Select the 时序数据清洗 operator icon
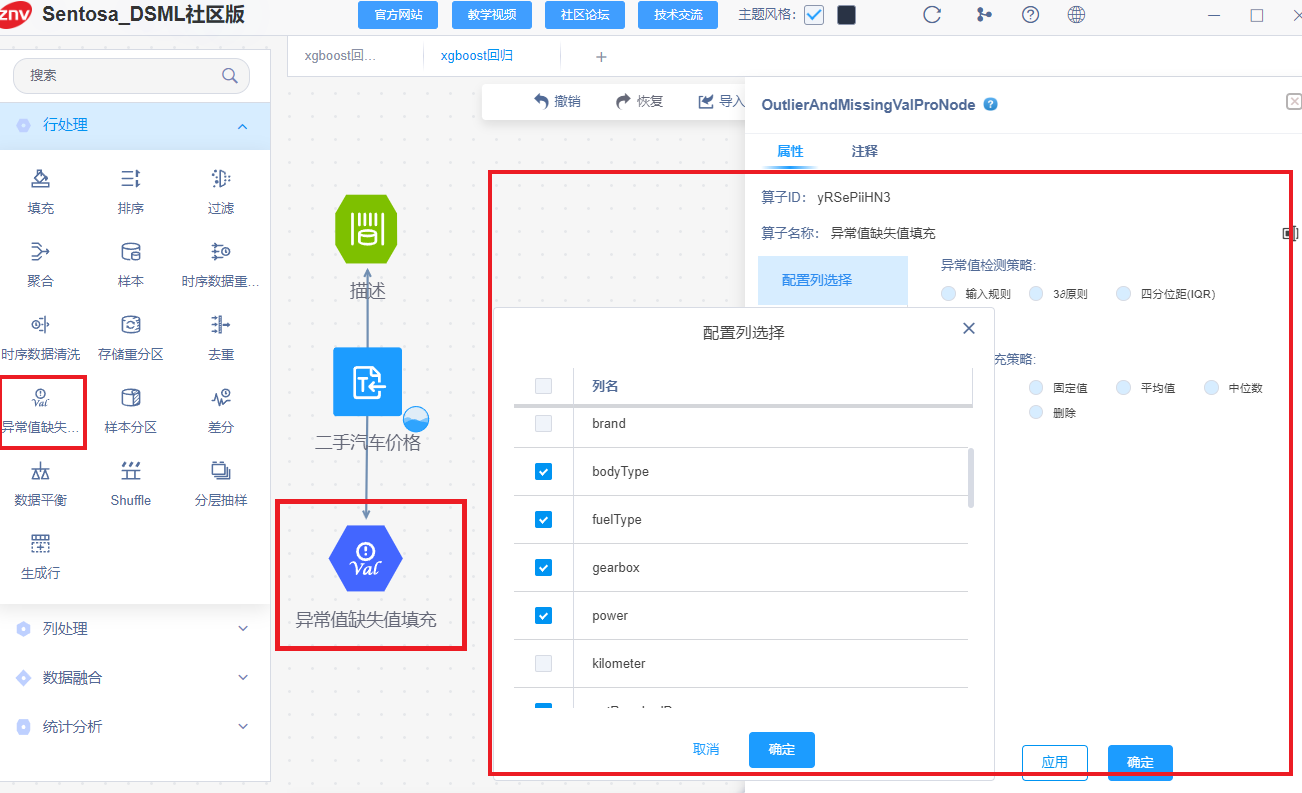This screenshot has width=1302, height=793. point(41,324)
